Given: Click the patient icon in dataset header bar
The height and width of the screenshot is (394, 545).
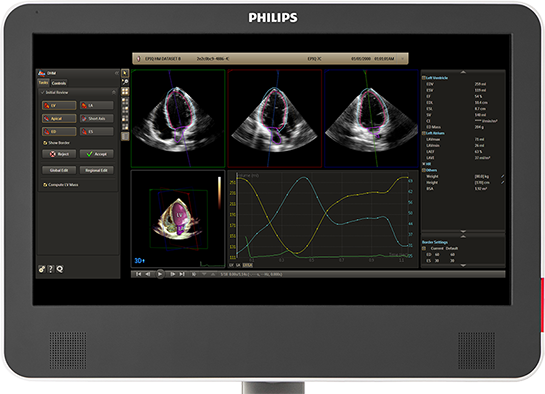Looking at the screenshot, I should 138,59.
